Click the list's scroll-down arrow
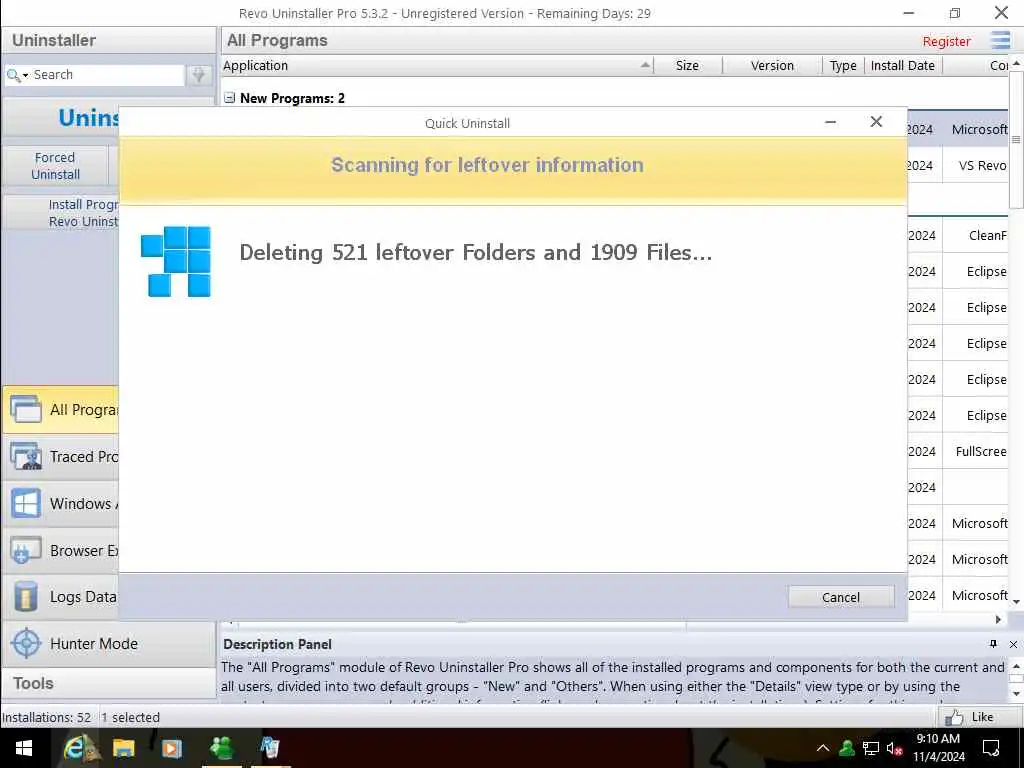 (1016, 600)
